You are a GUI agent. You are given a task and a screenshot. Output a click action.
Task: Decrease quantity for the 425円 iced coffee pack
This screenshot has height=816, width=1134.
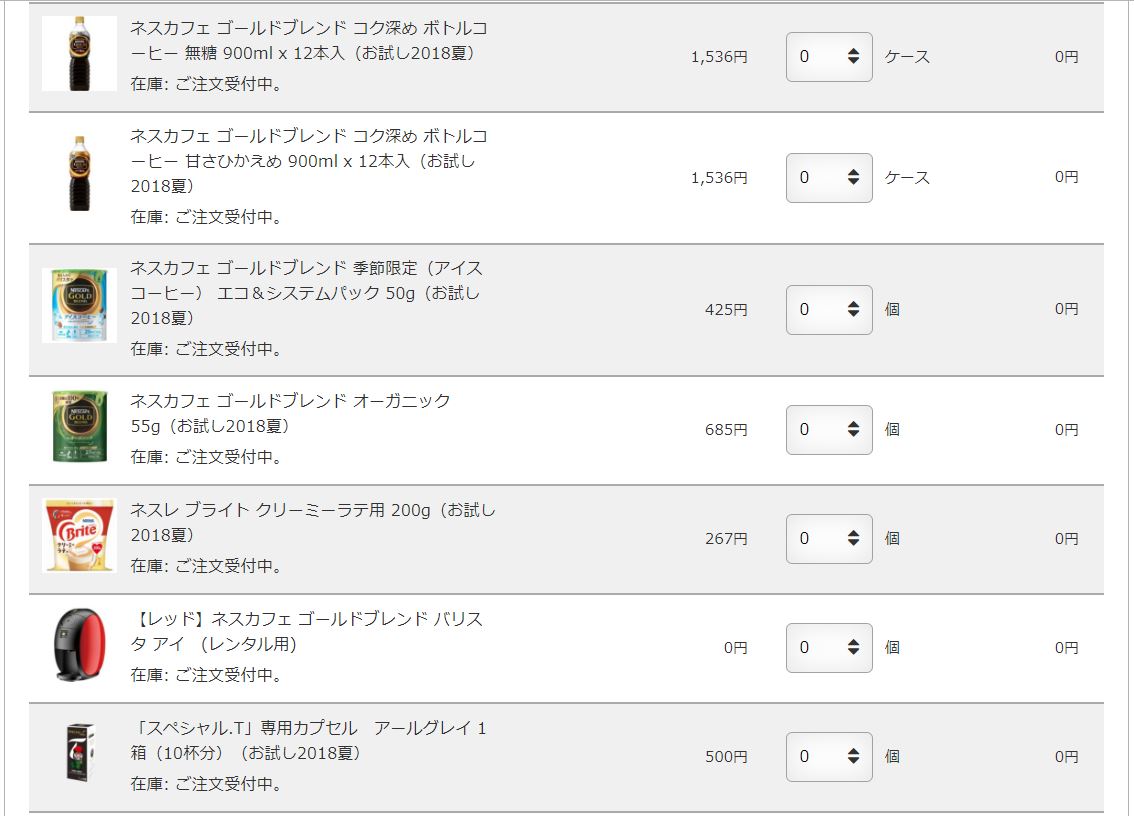pos(853,314)
